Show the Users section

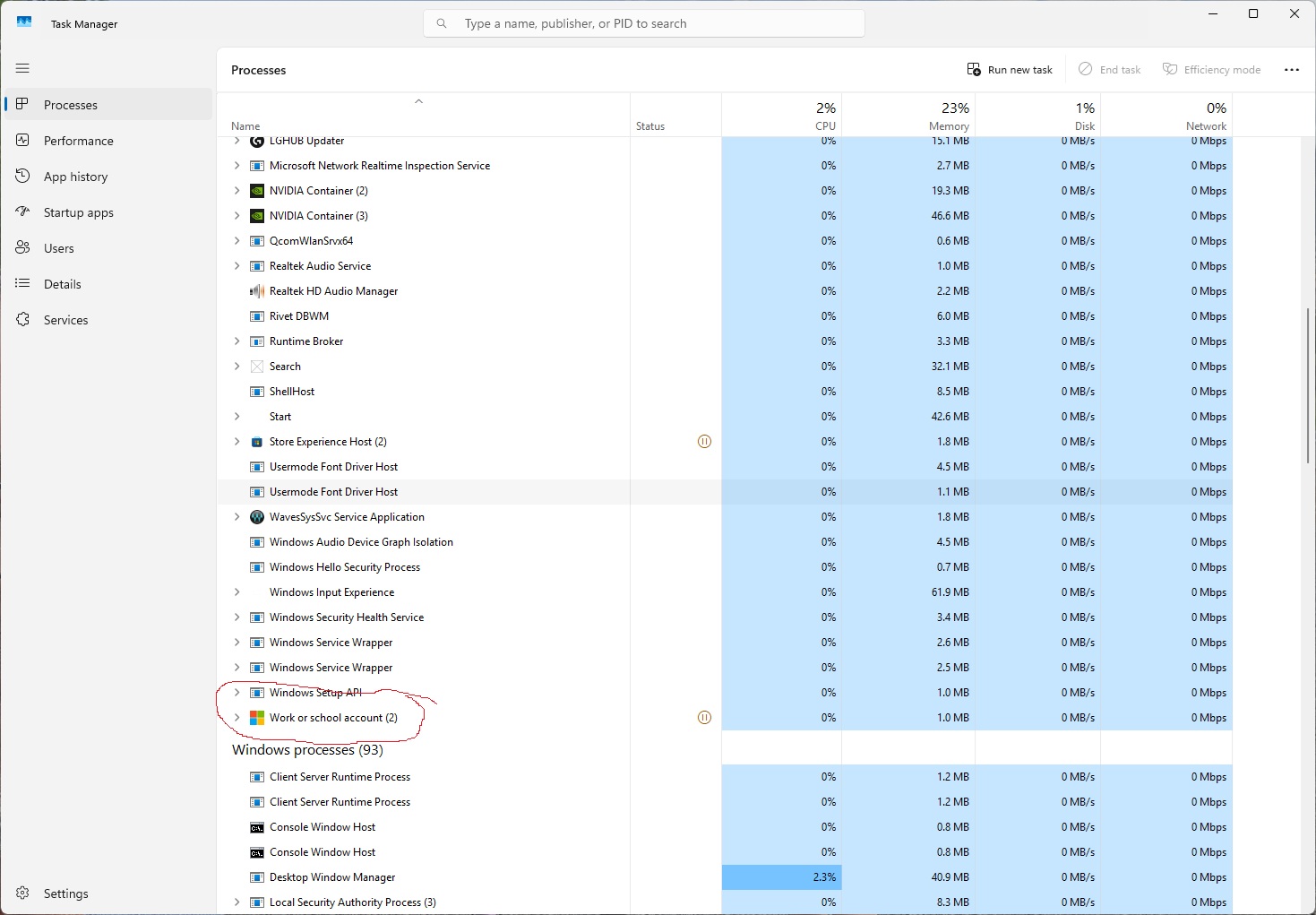pyautogui.click(x=59, y=247)
